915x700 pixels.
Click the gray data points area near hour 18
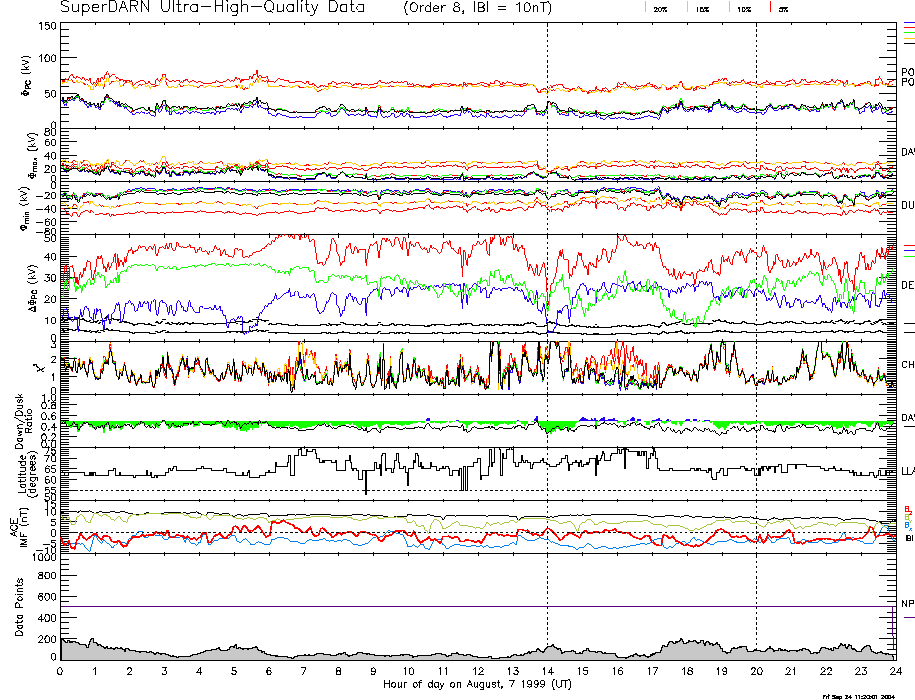tap(686, 649)
